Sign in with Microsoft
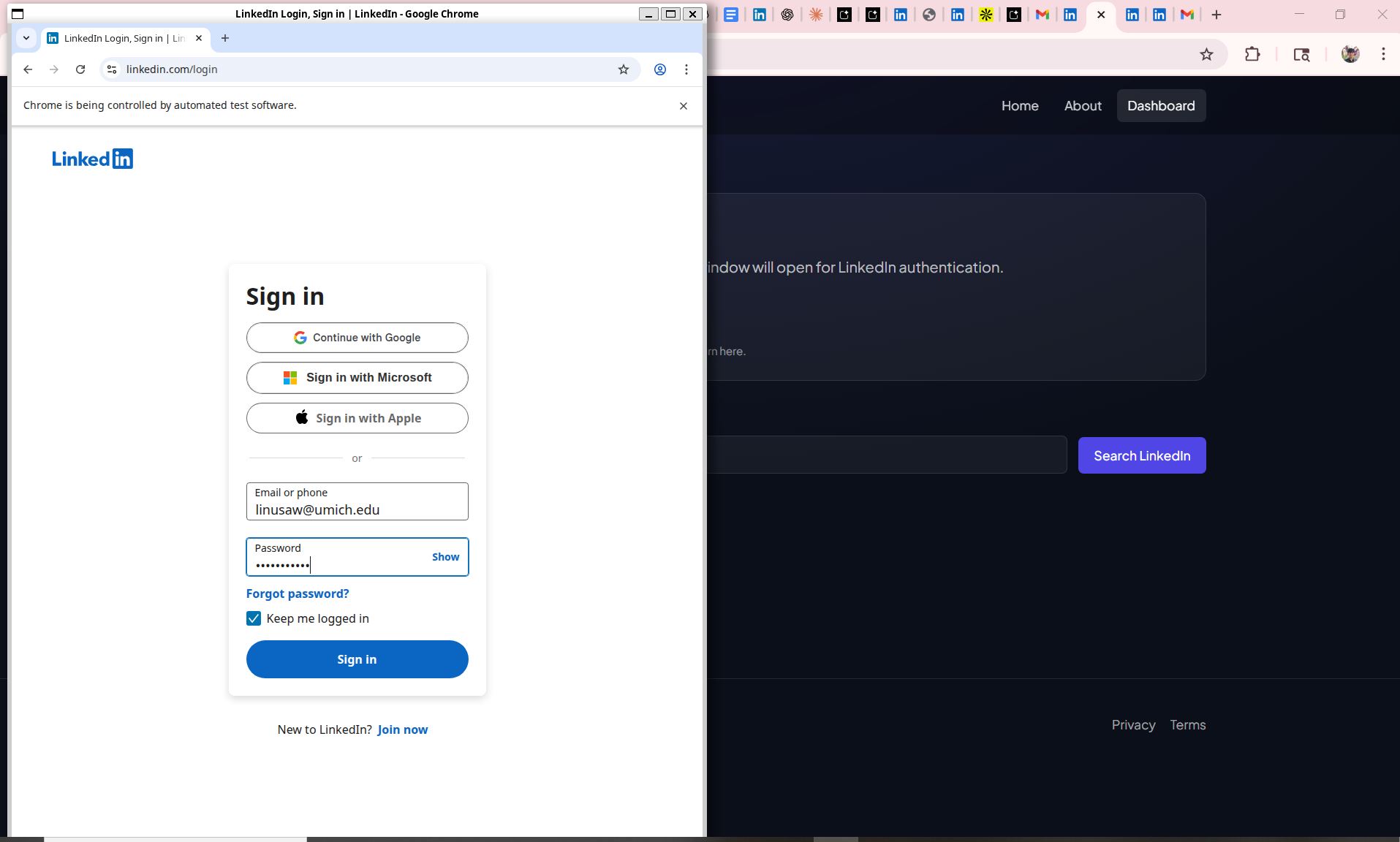Screen dimensions: 1400x842 tap(357, 378)
